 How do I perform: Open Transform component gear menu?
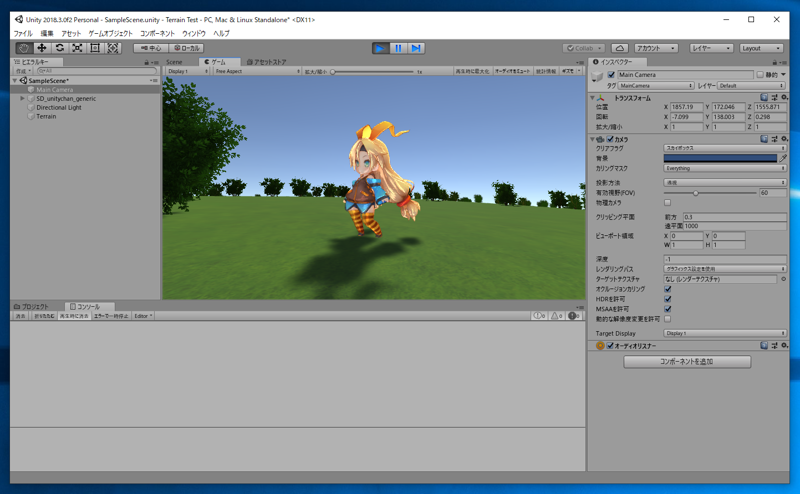784,97
